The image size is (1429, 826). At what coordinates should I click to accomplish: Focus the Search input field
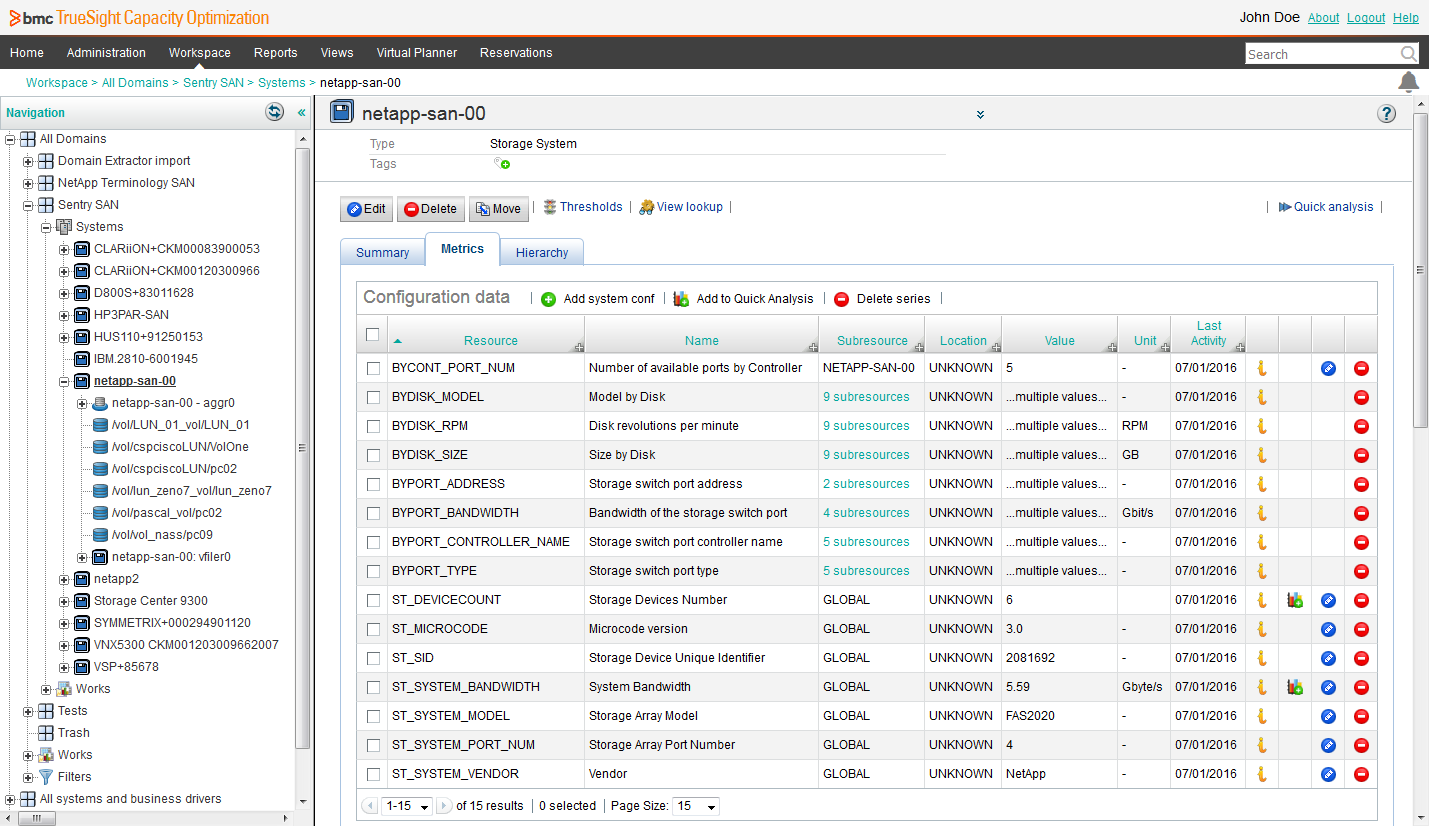1322,54
